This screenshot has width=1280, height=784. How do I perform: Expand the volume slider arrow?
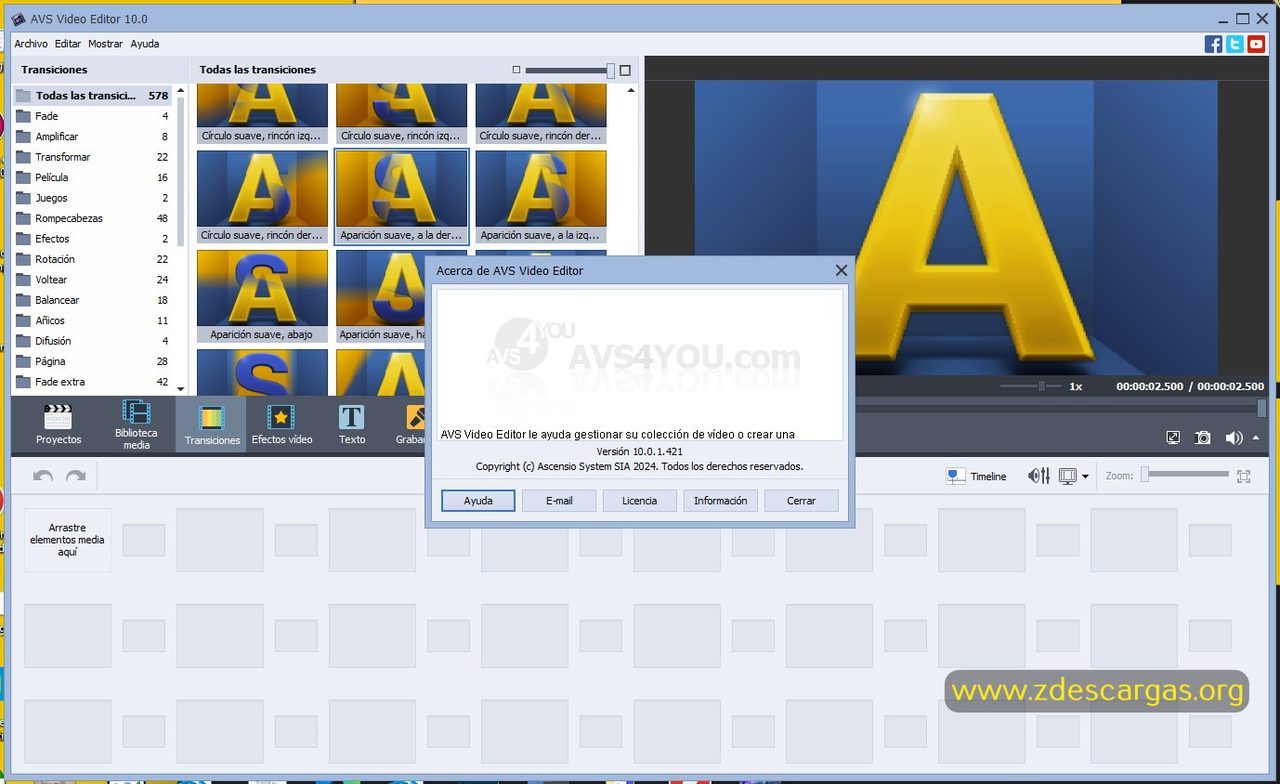click(x=1256, y=437)
